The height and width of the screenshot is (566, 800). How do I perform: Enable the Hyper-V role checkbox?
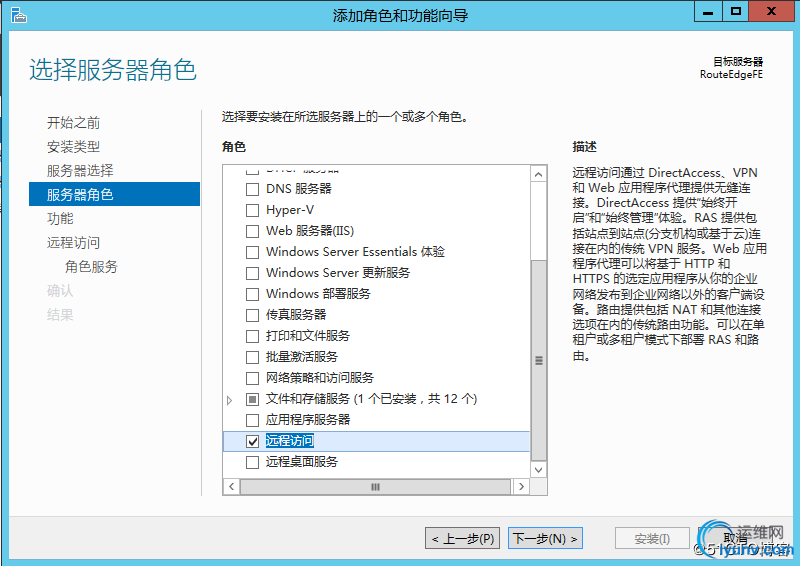[252, 210]
